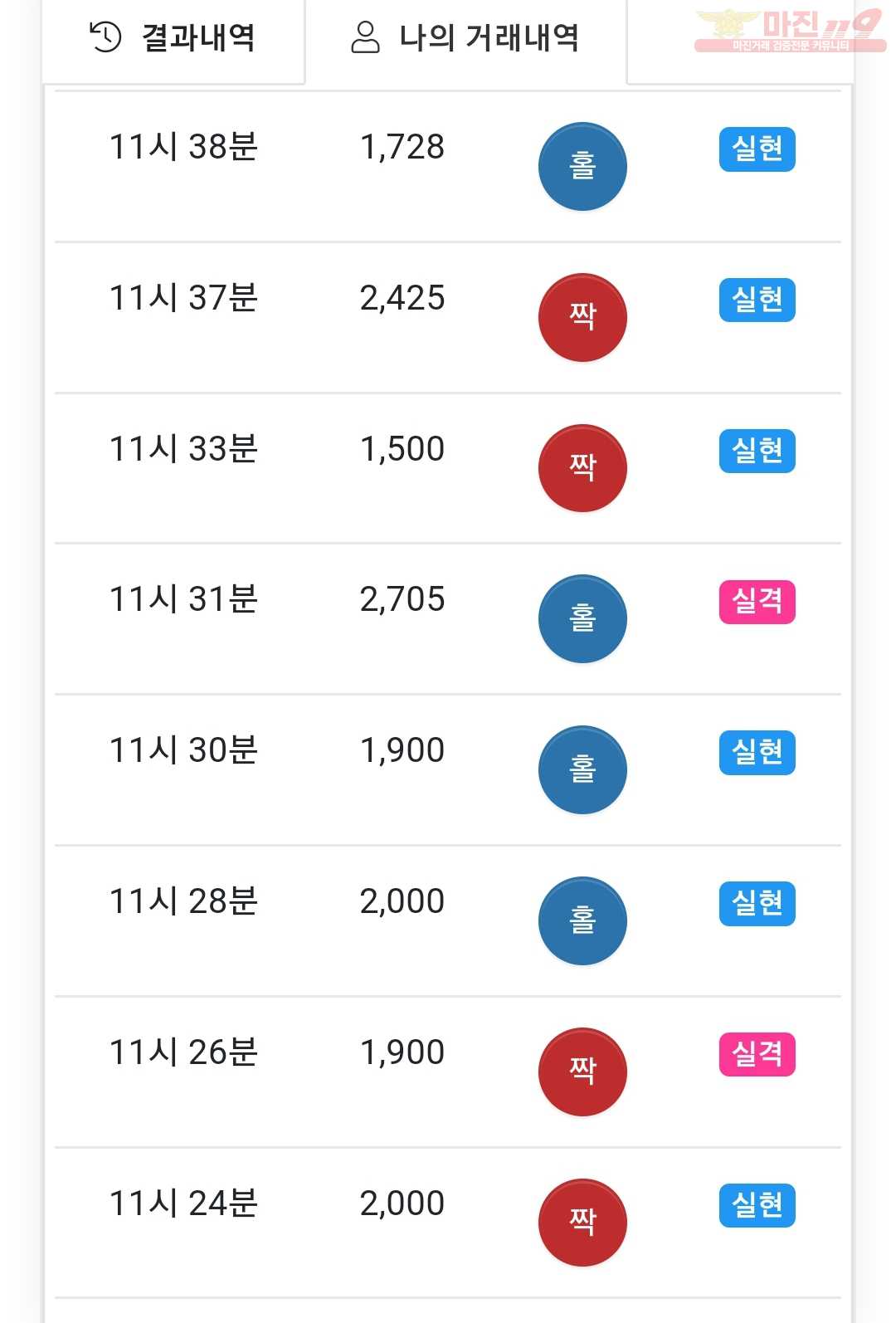Click the red 짝 circle at 11시 24분
The image size is (896, 1323).
click(x=582, y=1223)
